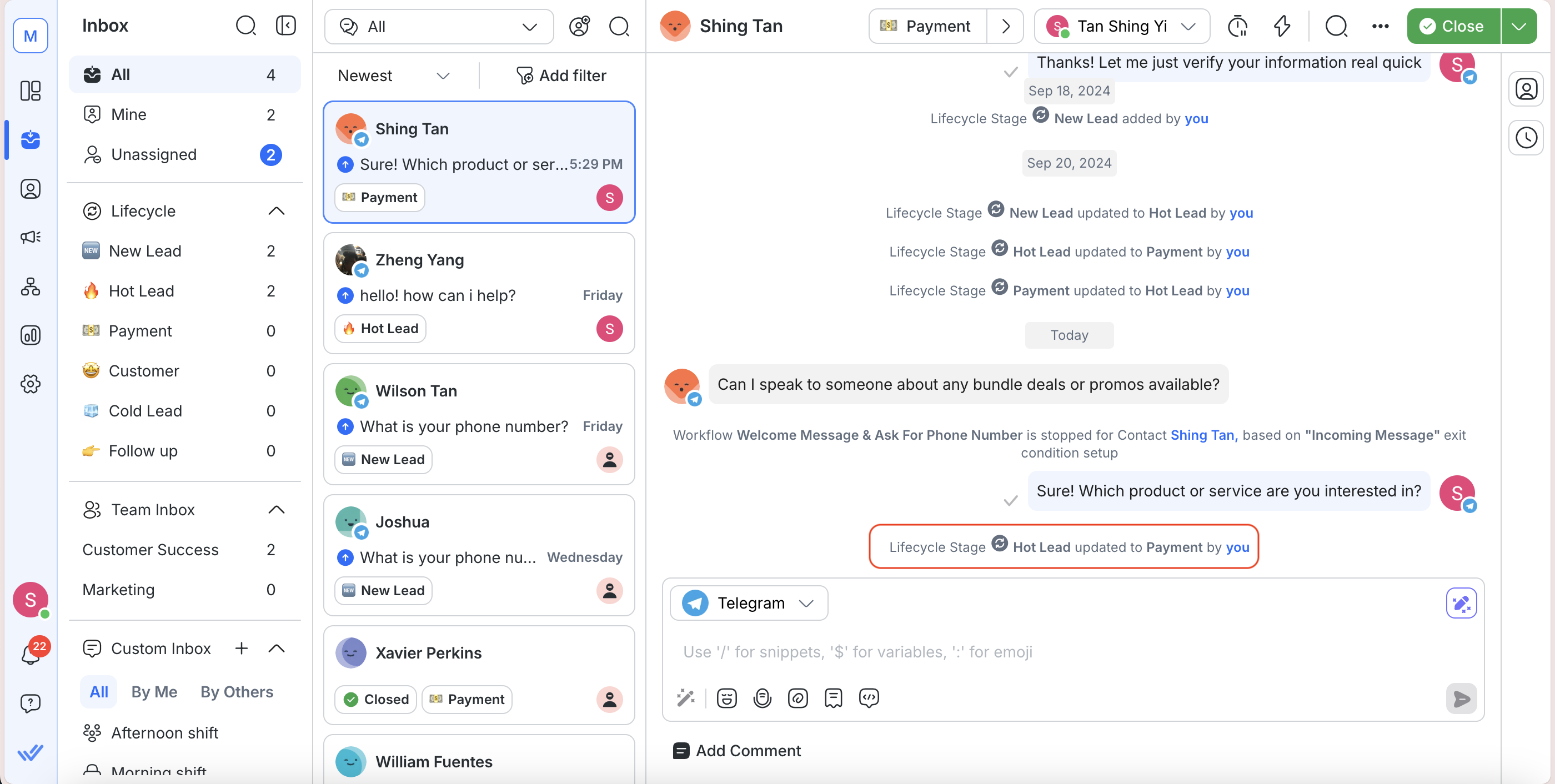
Task: Open Workflows icon in left sidebar
Action: [x=30, y=286]
